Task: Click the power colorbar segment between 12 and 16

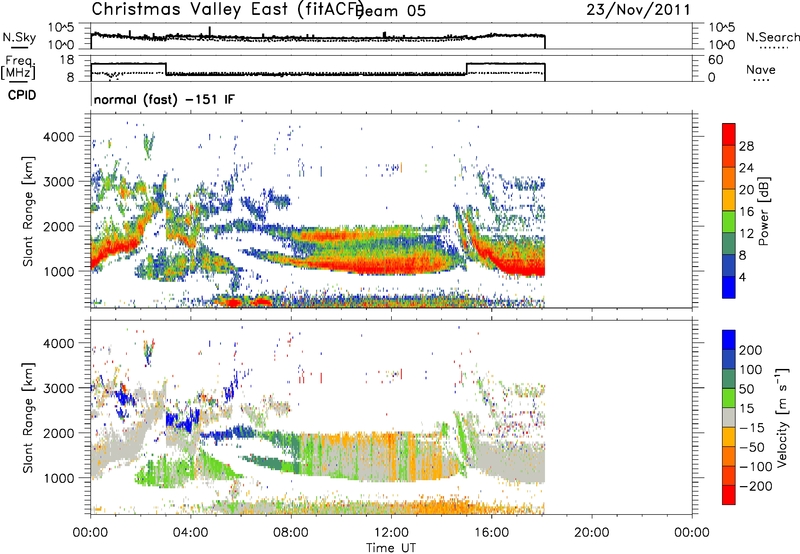Action: coord(729,222)
